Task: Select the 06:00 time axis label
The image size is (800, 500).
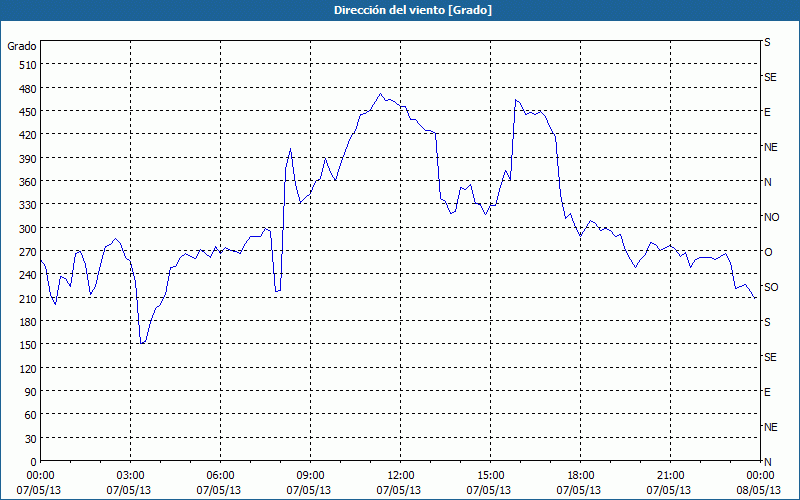Action: (x=220, y=476)
